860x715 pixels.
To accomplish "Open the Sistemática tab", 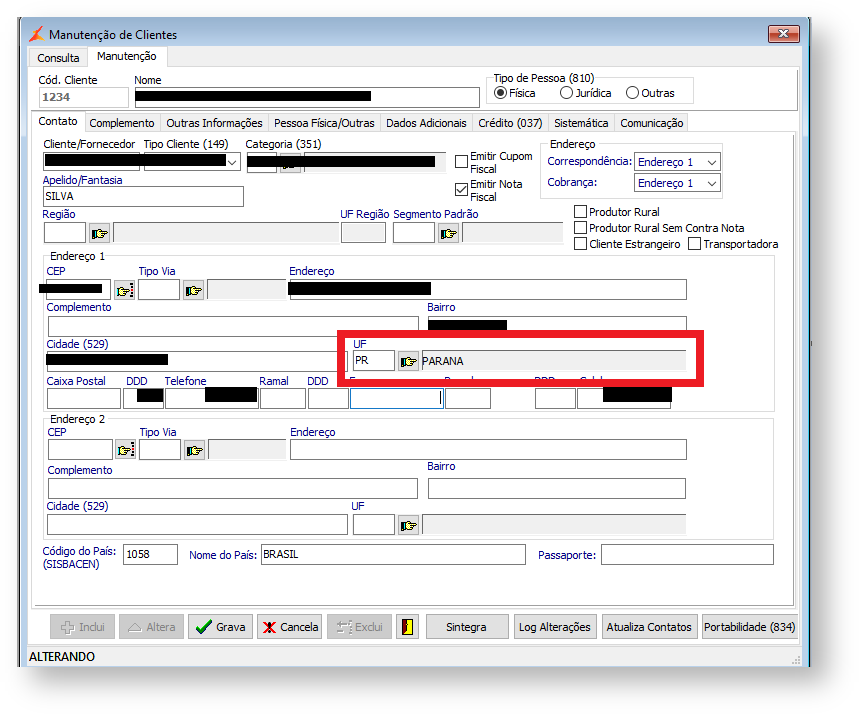I will point(581,123).
